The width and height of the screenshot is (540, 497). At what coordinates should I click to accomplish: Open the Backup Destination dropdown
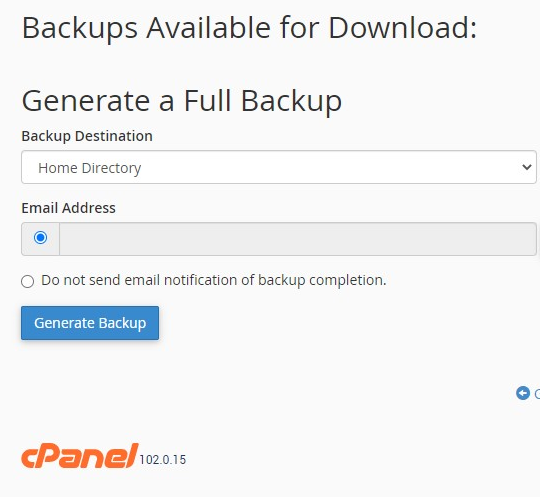click(279, 167)
